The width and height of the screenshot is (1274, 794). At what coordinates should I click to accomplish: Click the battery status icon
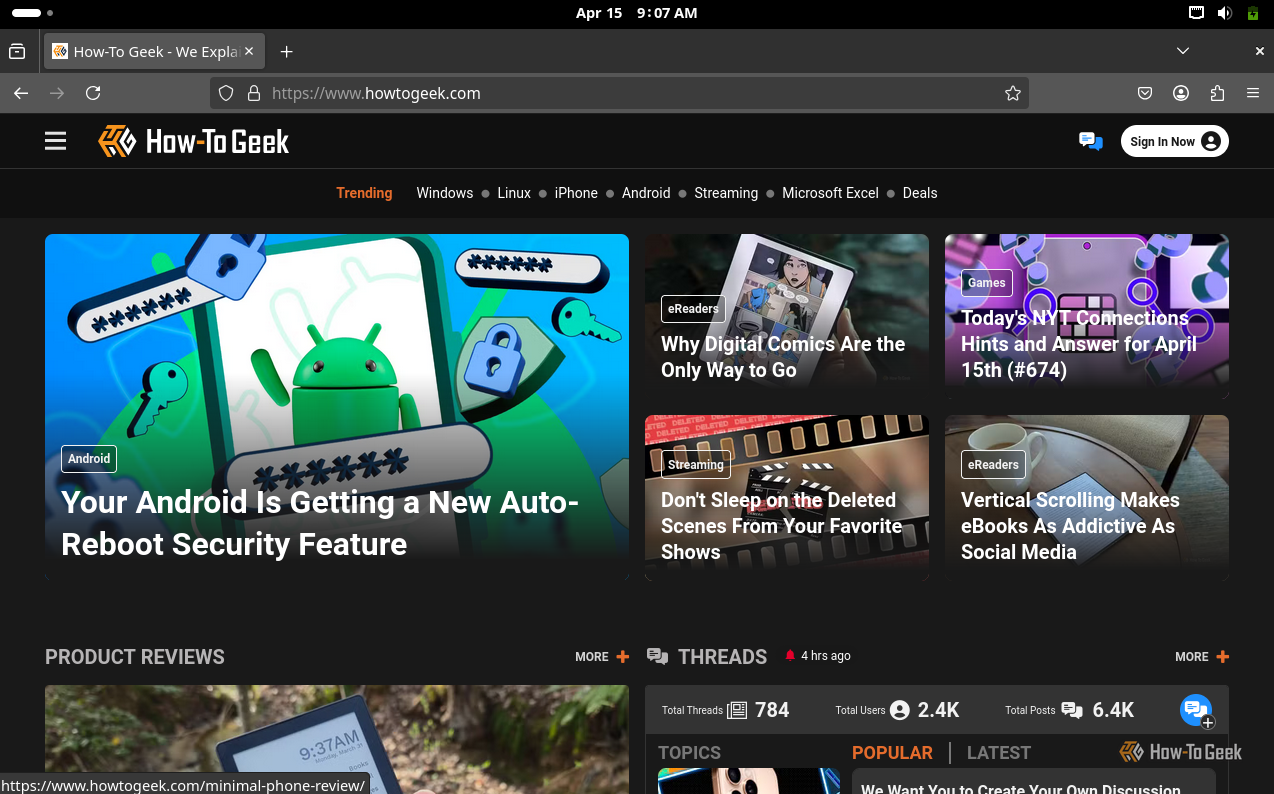[x=1253, y=13]
